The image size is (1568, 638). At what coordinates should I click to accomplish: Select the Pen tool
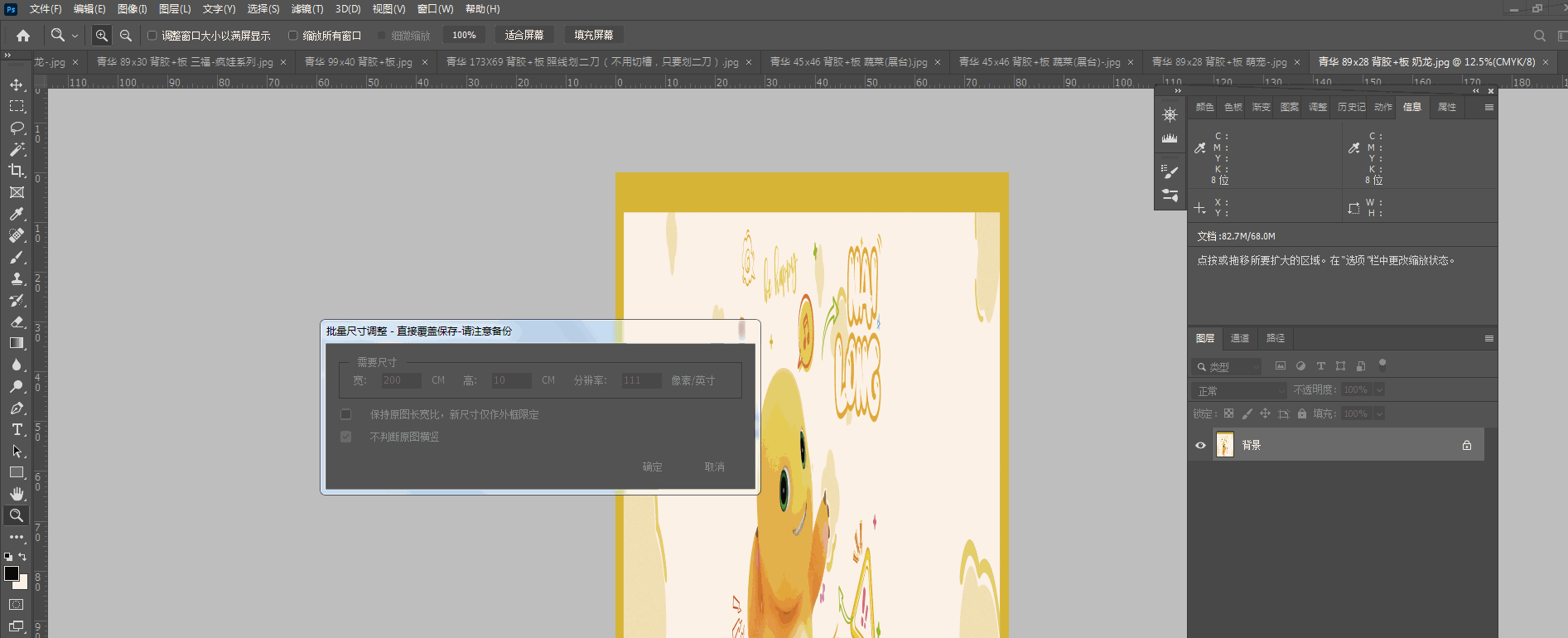click(x=17, y=408)
